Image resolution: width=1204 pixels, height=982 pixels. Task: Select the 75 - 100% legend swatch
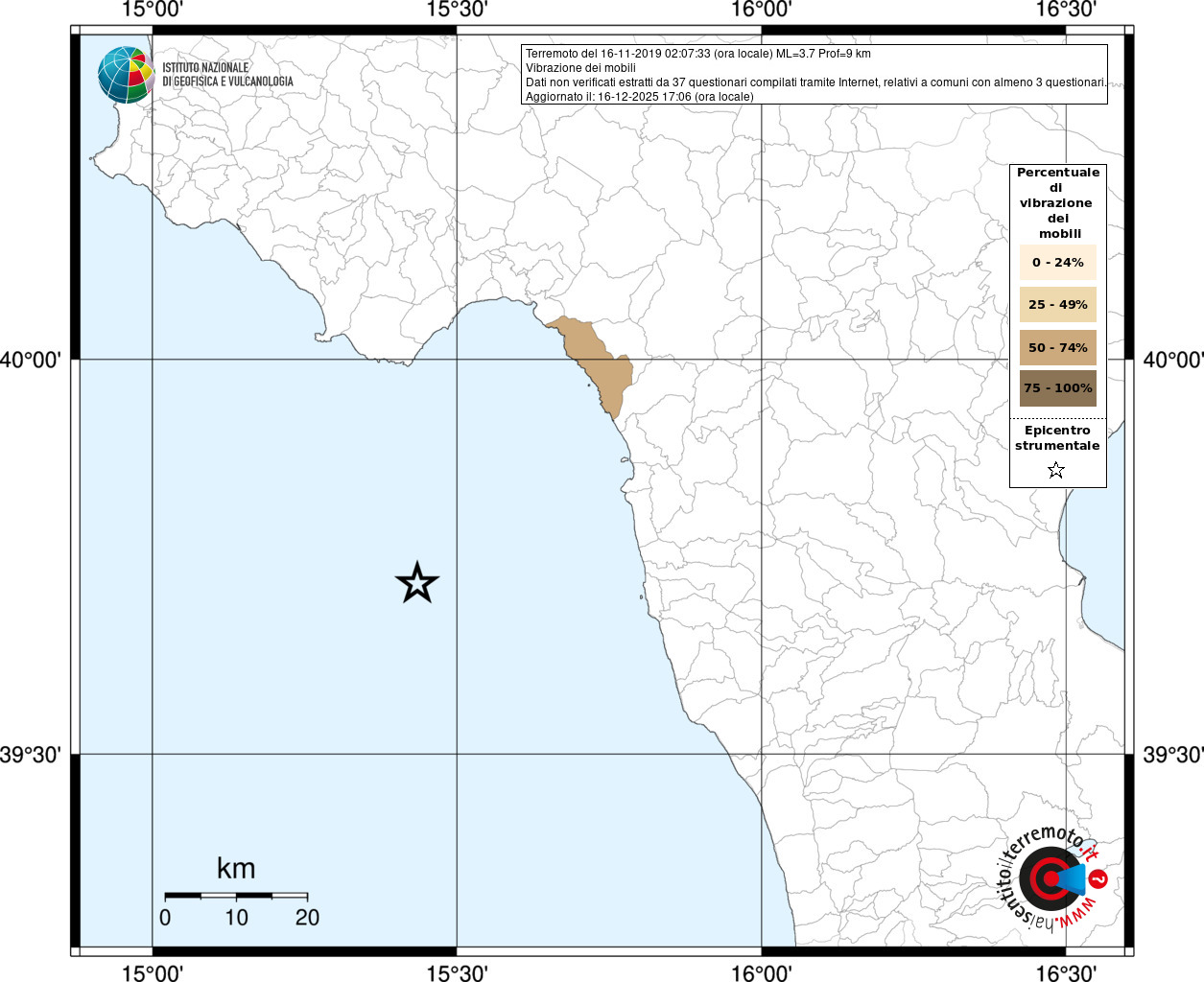pos(1058,388)
